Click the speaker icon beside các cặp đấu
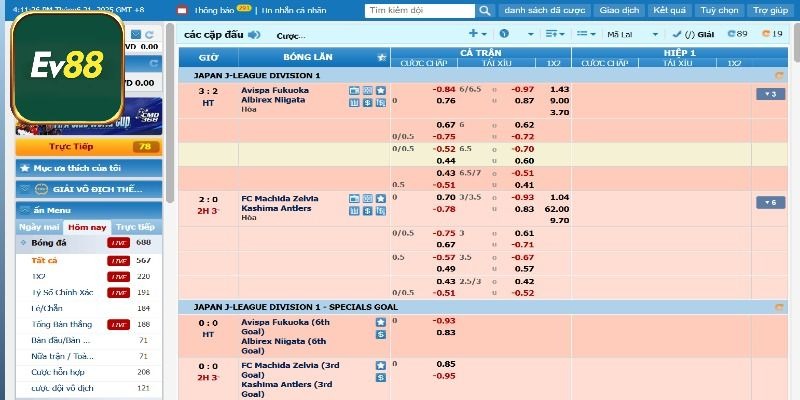 (254, 34)
